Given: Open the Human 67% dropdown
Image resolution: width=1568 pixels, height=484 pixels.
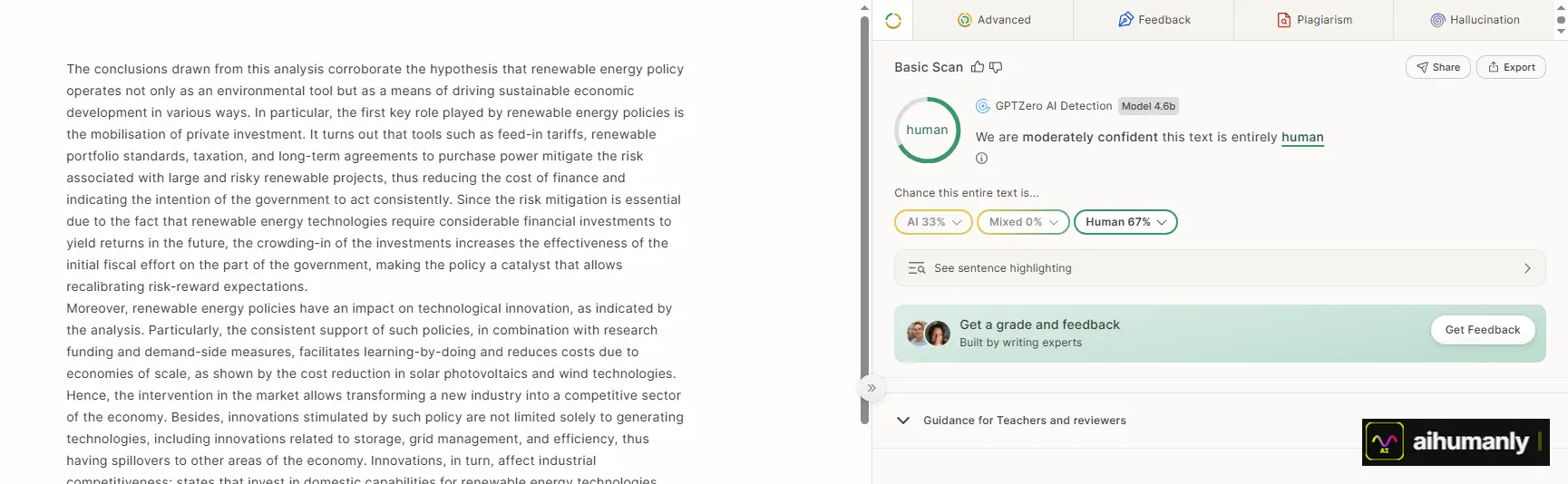Looking at the screenshot, I should (1125, 222).
